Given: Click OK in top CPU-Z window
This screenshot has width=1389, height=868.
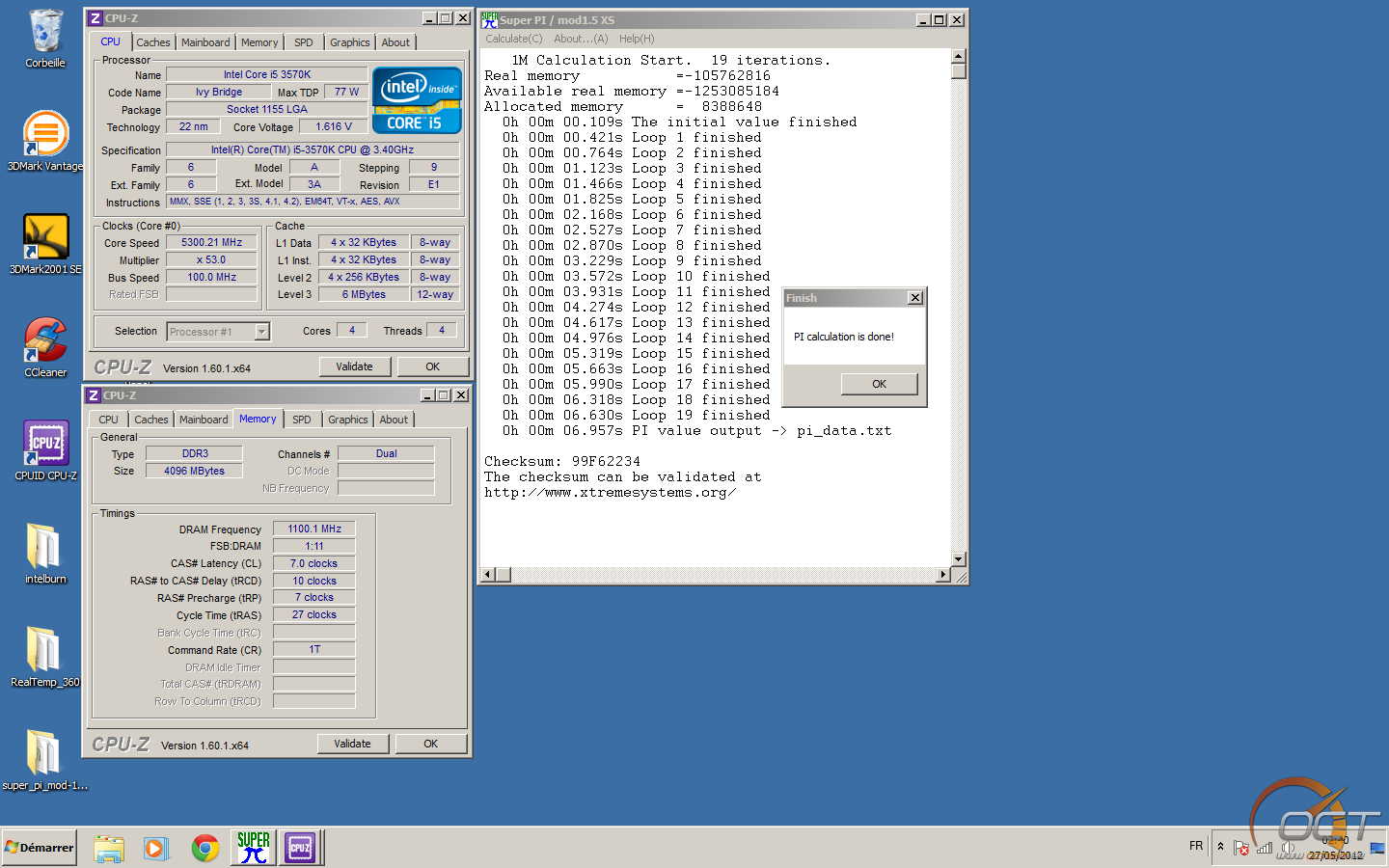Looking at the screenshot, I should tap(432, 366).
